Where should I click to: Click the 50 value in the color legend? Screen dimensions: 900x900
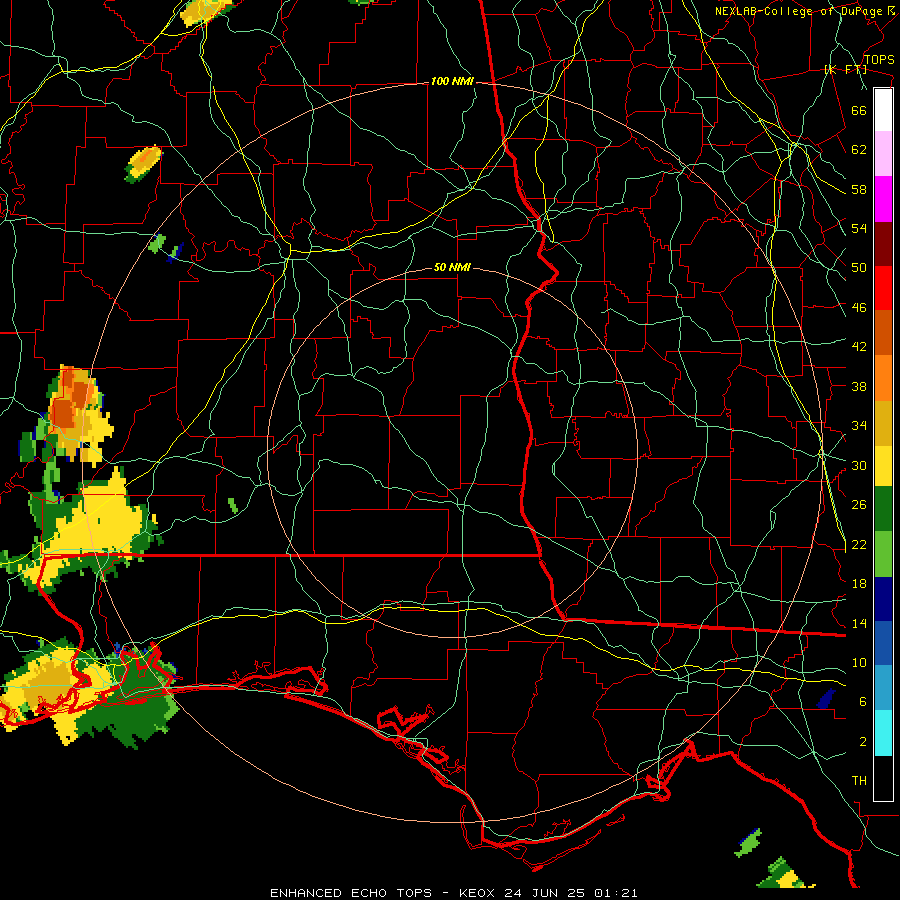coord(859,268)
